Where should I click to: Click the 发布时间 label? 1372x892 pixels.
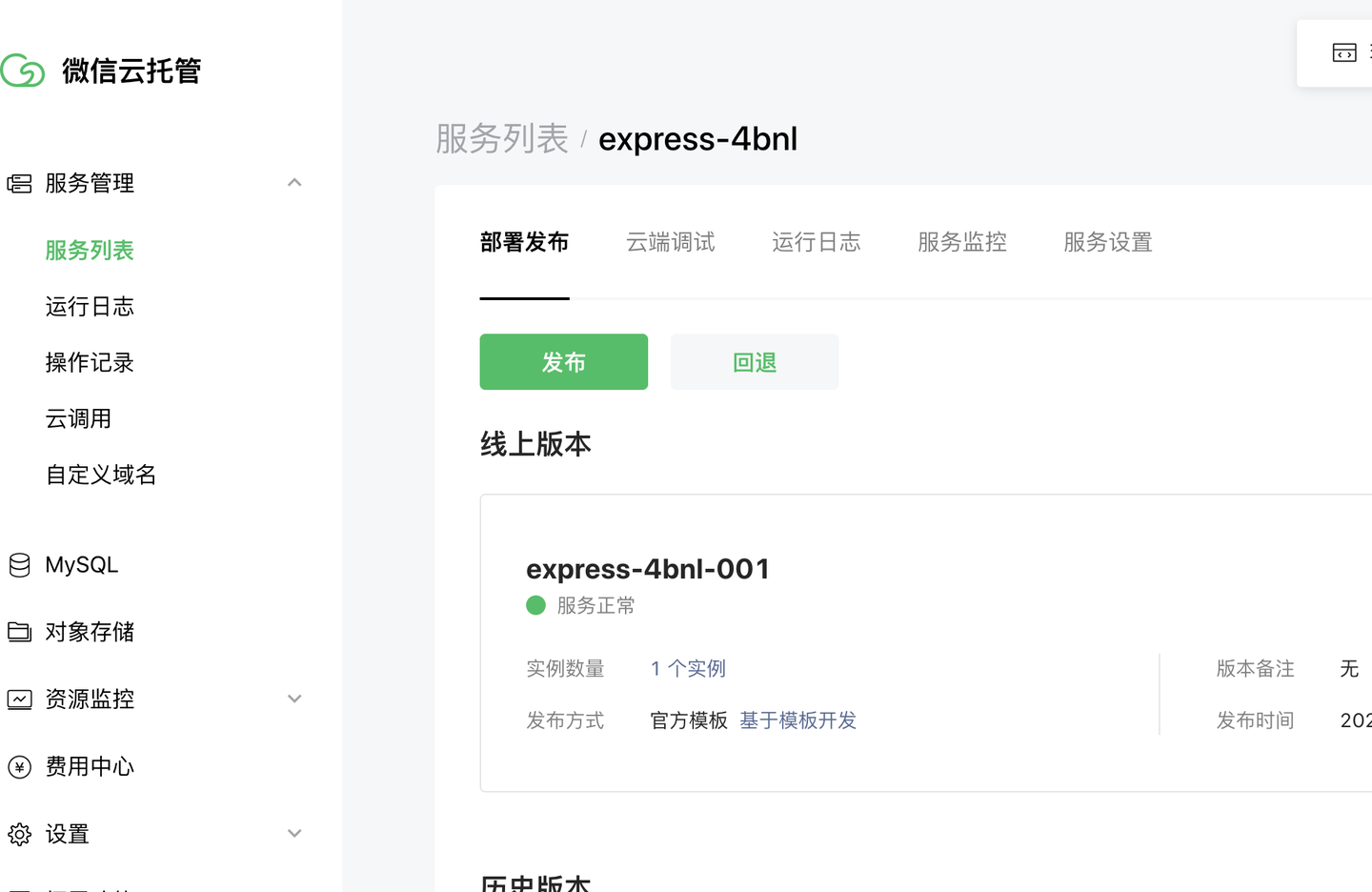[1255, 720]
